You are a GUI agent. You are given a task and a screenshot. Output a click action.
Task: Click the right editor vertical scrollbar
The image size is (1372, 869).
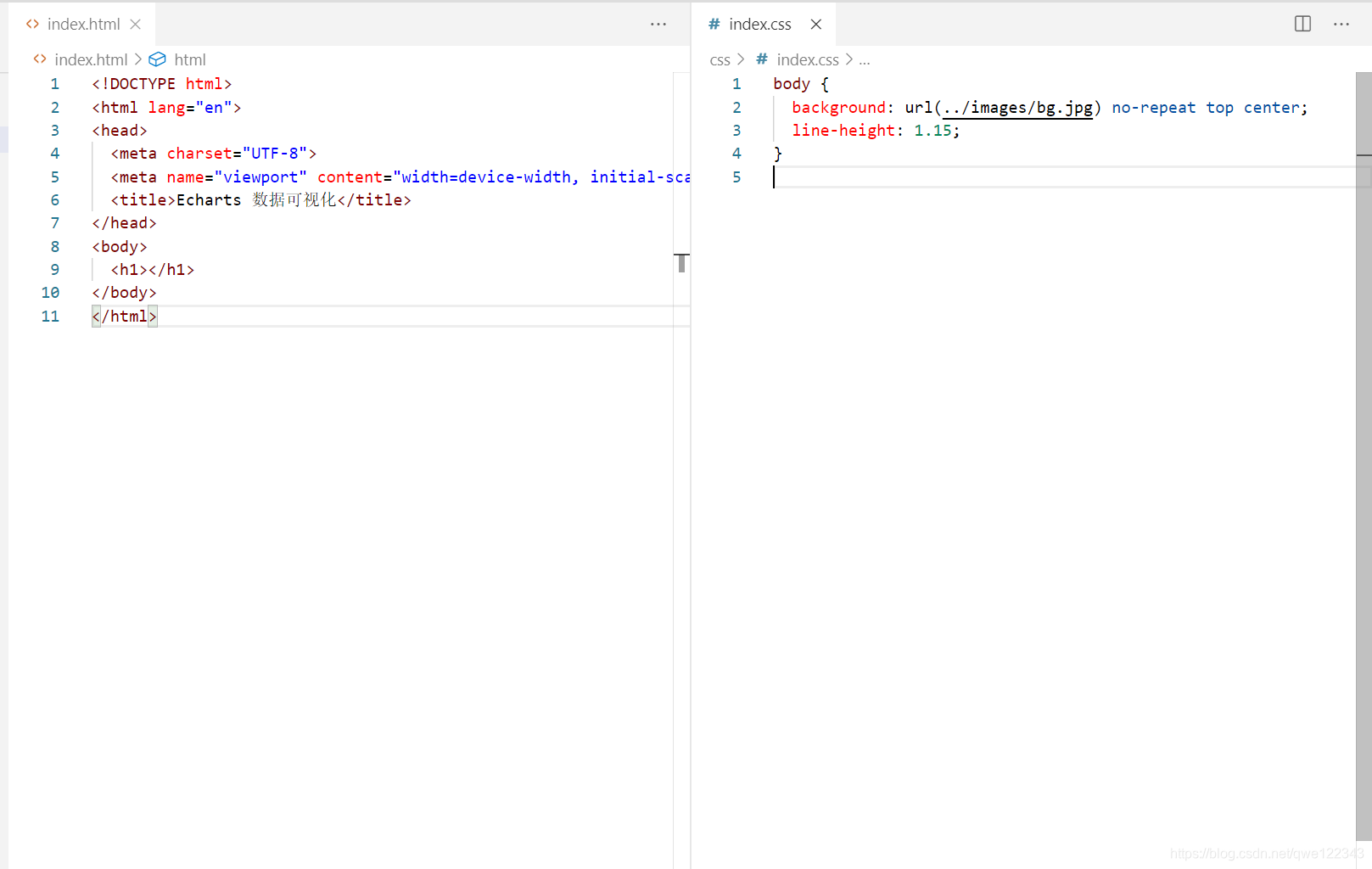tap(1364, 456)
